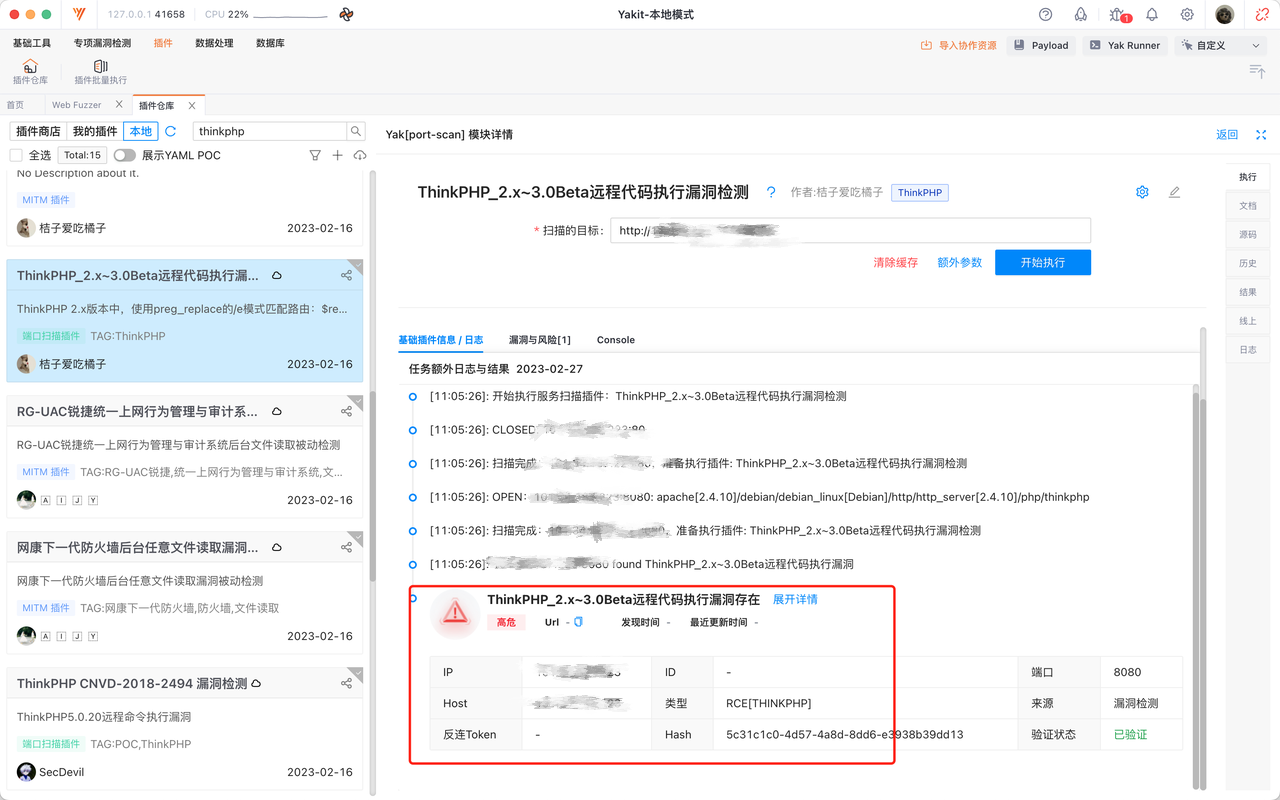Viewport: 1280px width, 800px height.
Task: Open 数据处理 menu
Action: click(214, 43)
